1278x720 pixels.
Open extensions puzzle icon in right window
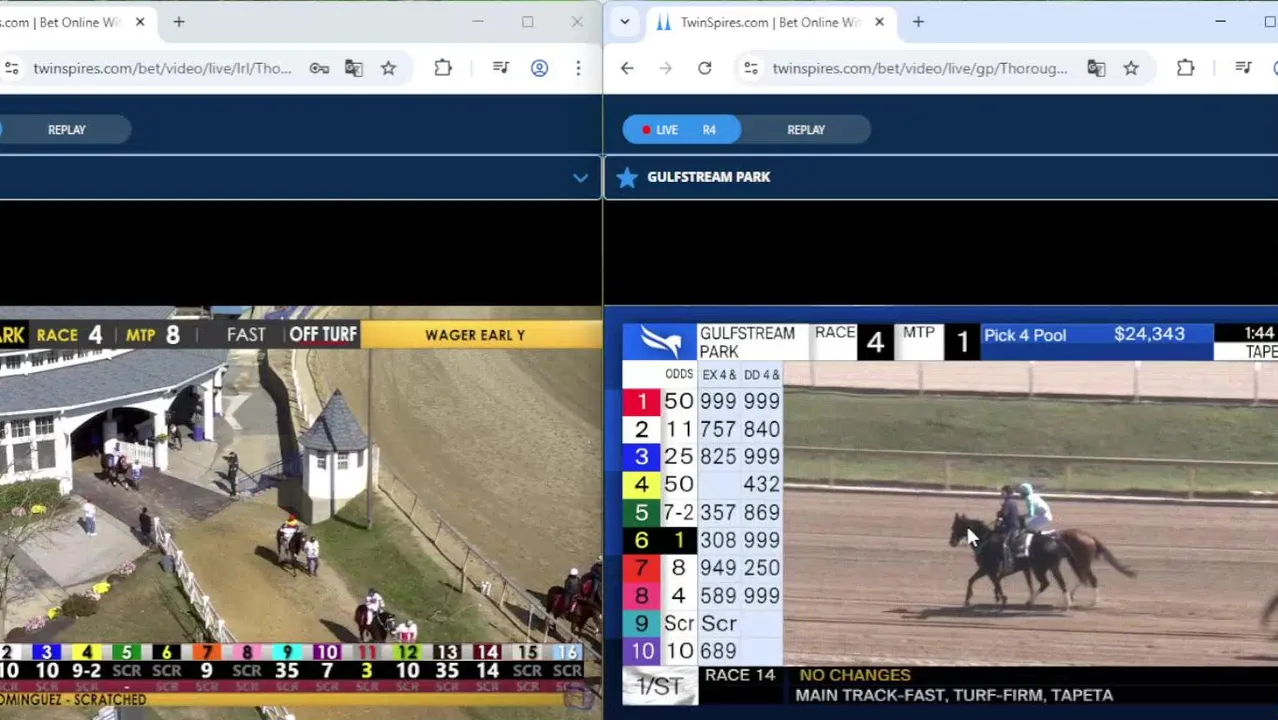(1185, 68)
